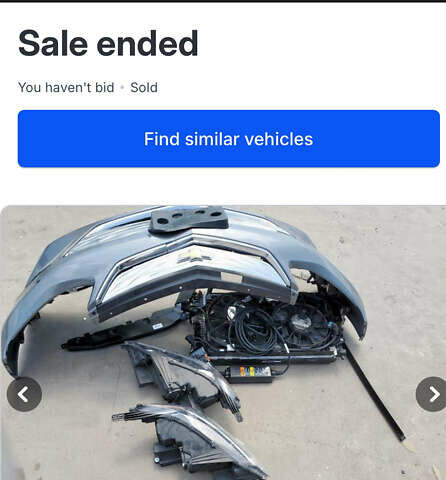
Task: Click the black trim strip in photo
Action: [x=375, y=393]
